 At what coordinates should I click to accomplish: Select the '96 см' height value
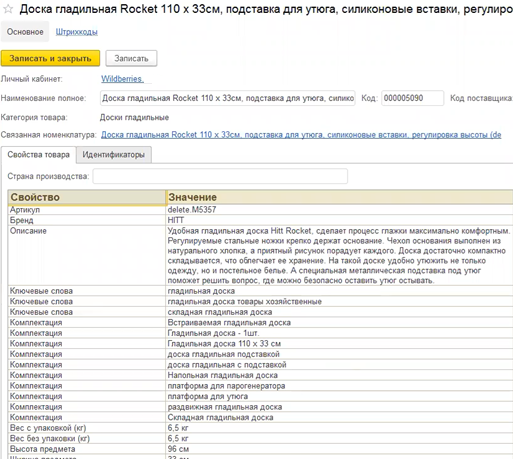[339, 449]
